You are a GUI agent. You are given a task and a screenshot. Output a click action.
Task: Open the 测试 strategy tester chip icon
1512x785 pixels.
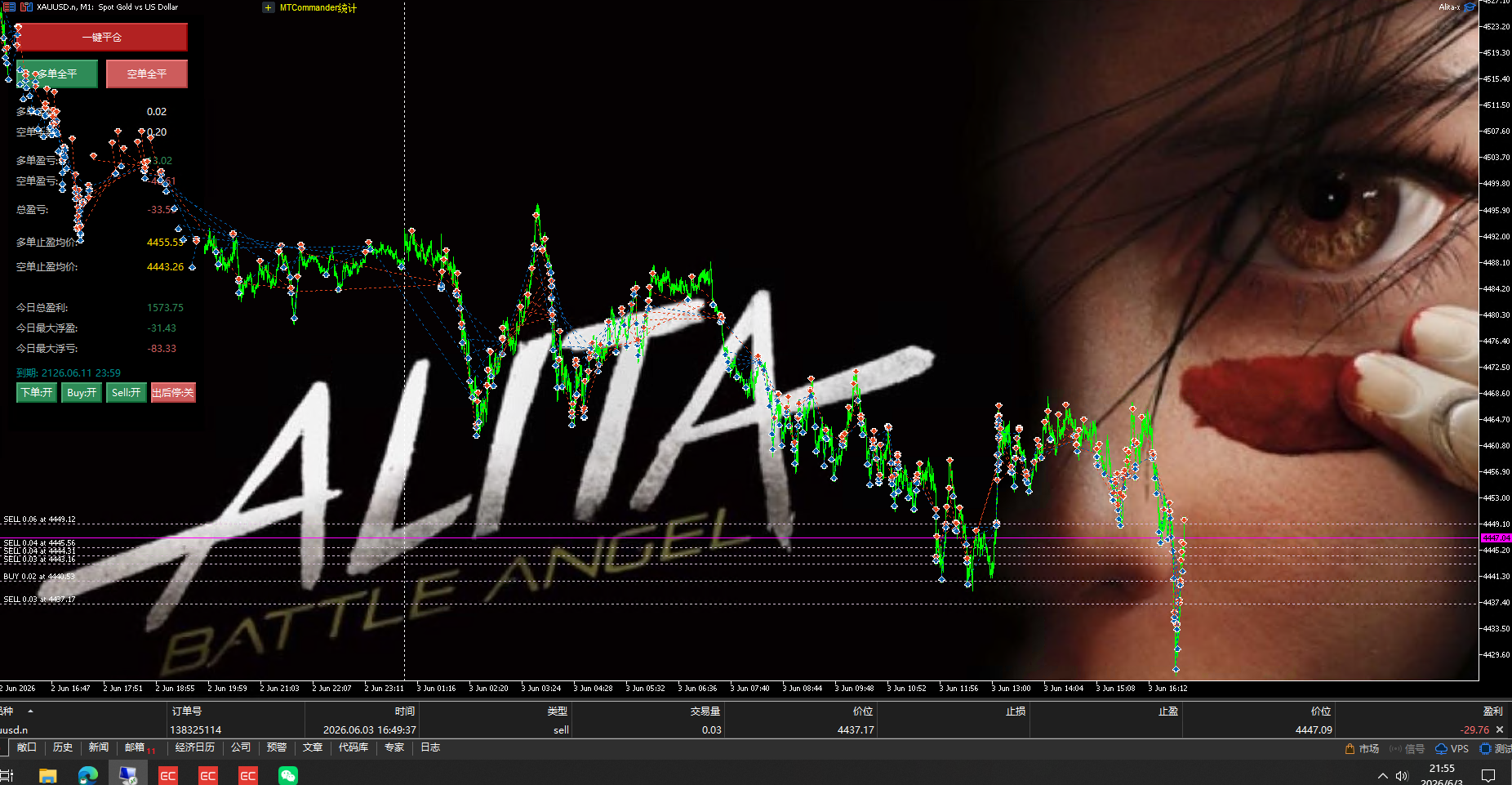point(1485,748)
